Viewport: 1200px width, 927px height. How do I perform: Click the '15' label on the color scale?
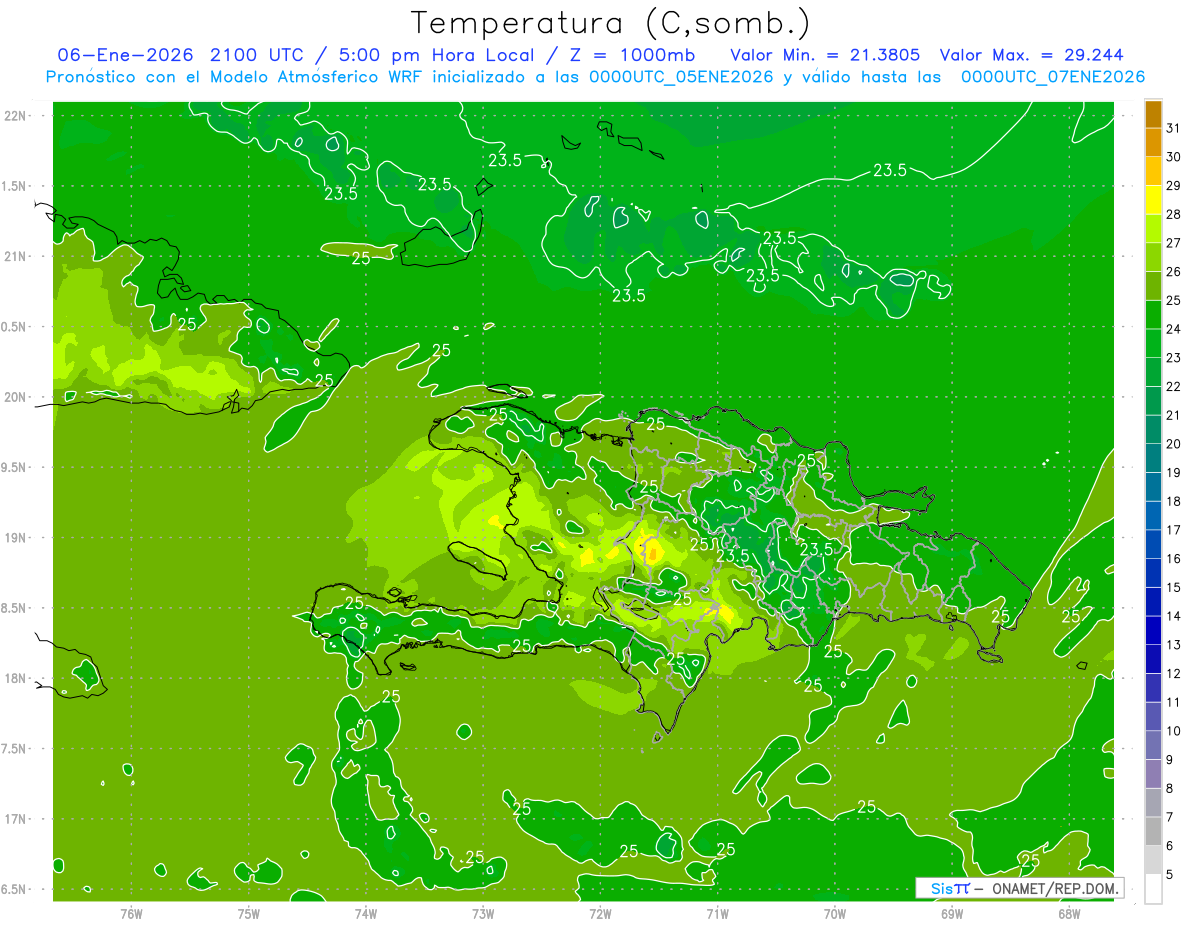[x=1173, y=587]
